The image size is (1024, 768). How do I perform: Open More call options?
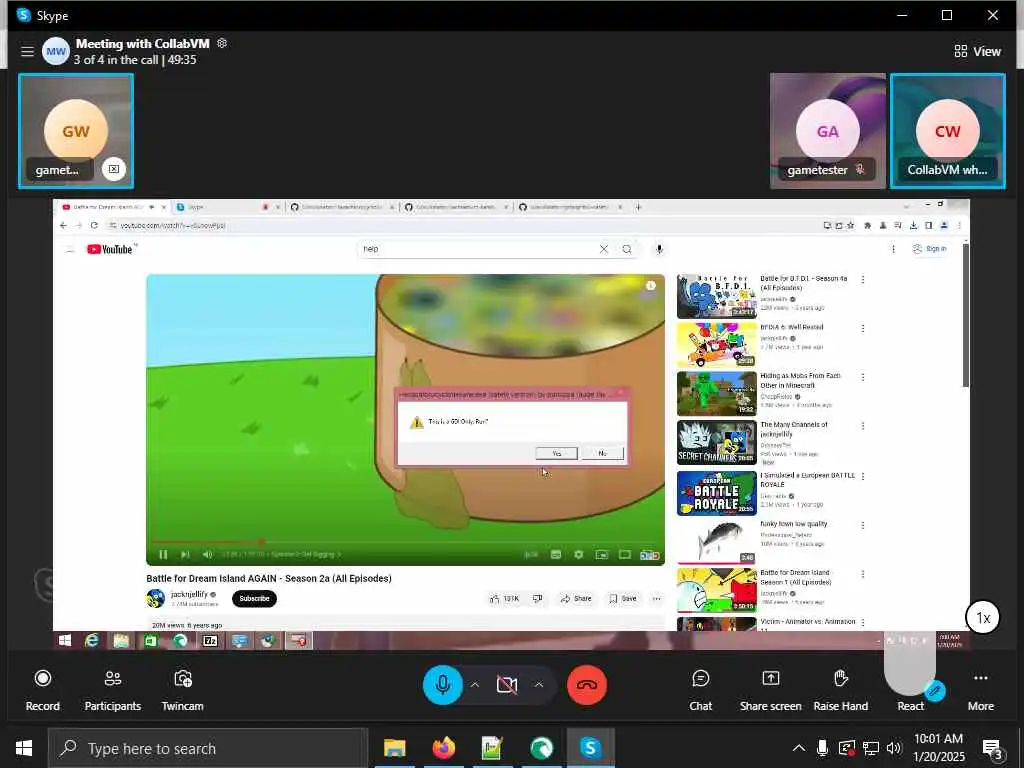pos(980,690)
